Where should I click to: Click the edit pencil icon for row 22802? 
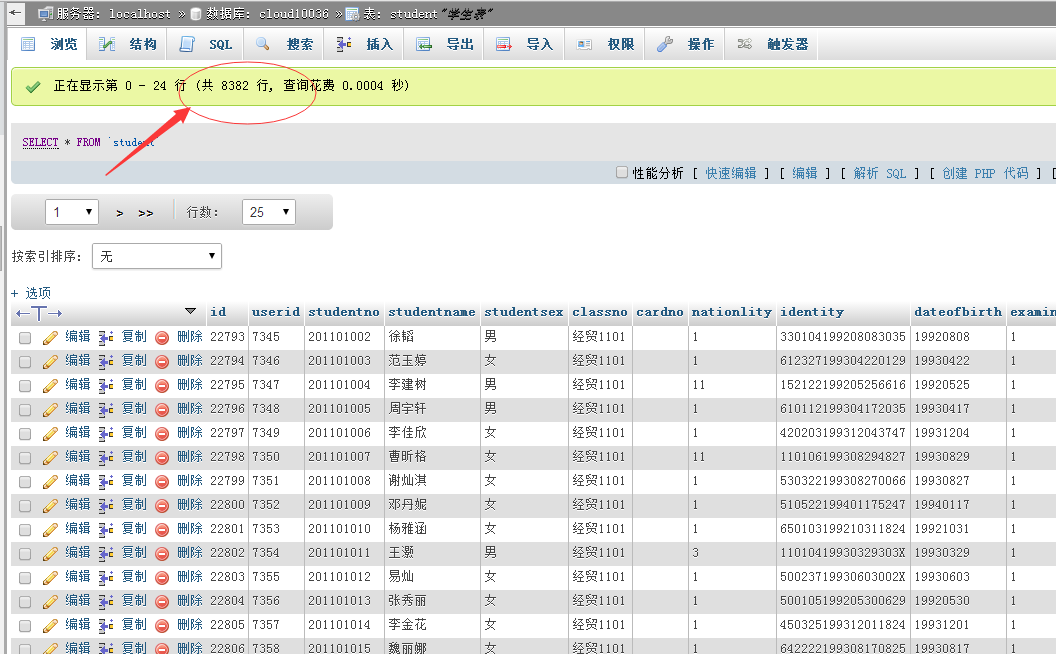point(51,554)
